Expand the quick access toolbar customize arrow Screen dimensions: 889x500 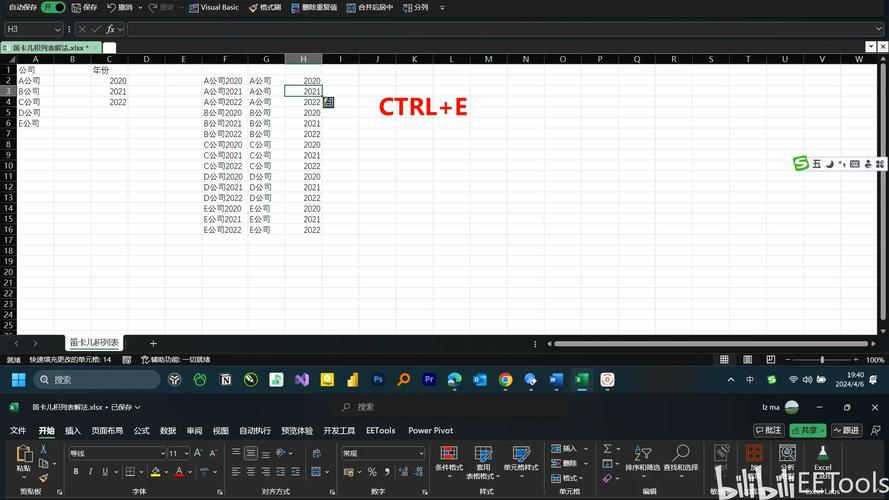(x=442, y=7)
